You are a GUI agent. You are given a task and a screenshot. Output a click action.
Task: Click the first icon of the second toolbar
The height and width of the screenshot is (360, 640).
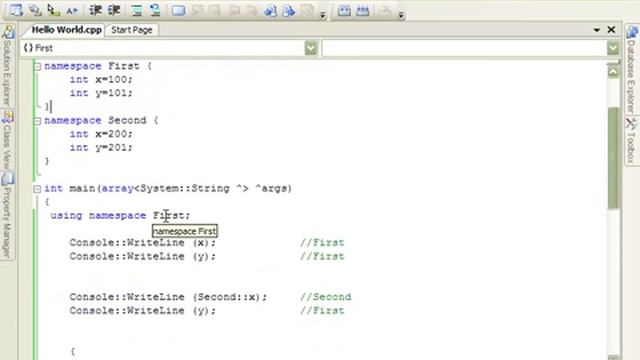point(344,10)
